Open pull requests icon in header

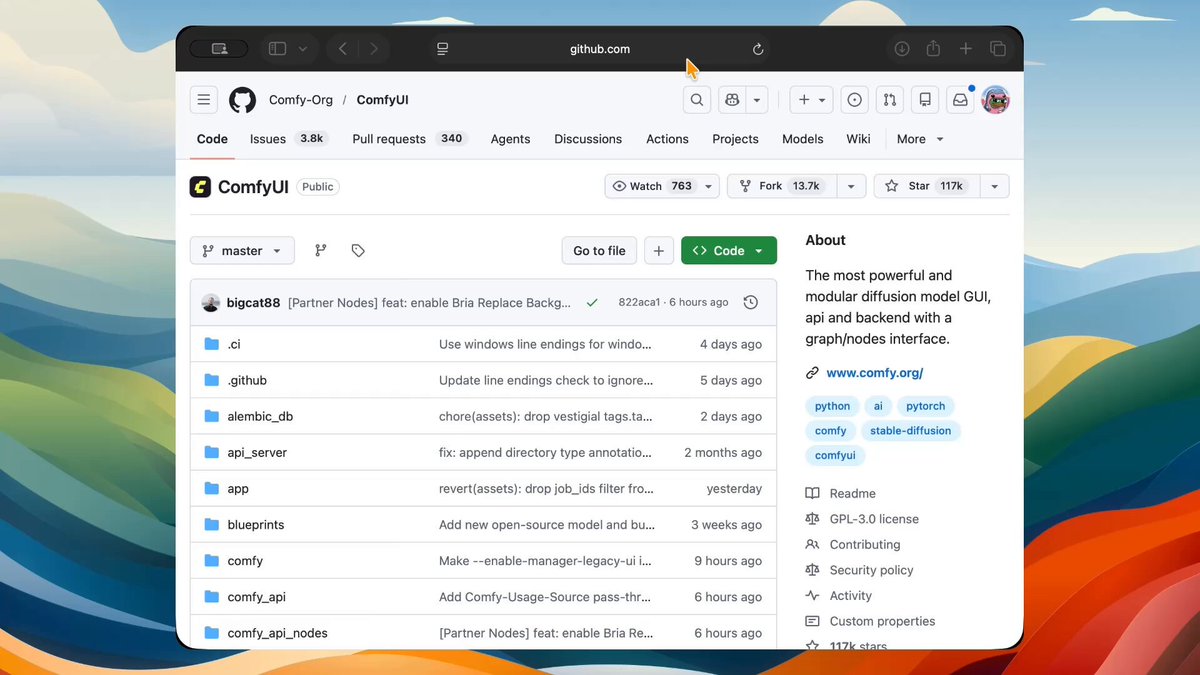(x=889, y=100)
